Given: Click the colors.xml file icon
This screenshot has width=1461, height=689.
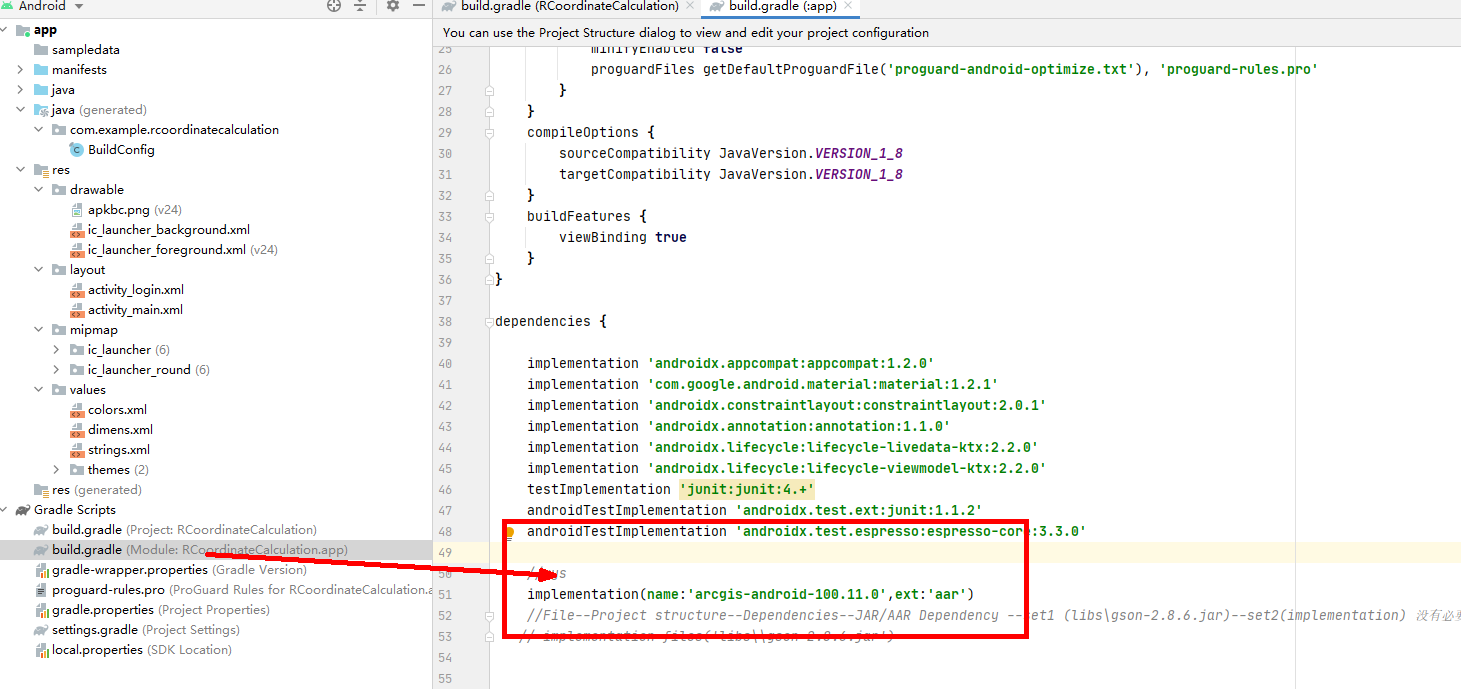Looking at the screenshot, I should tap(77, 410).
